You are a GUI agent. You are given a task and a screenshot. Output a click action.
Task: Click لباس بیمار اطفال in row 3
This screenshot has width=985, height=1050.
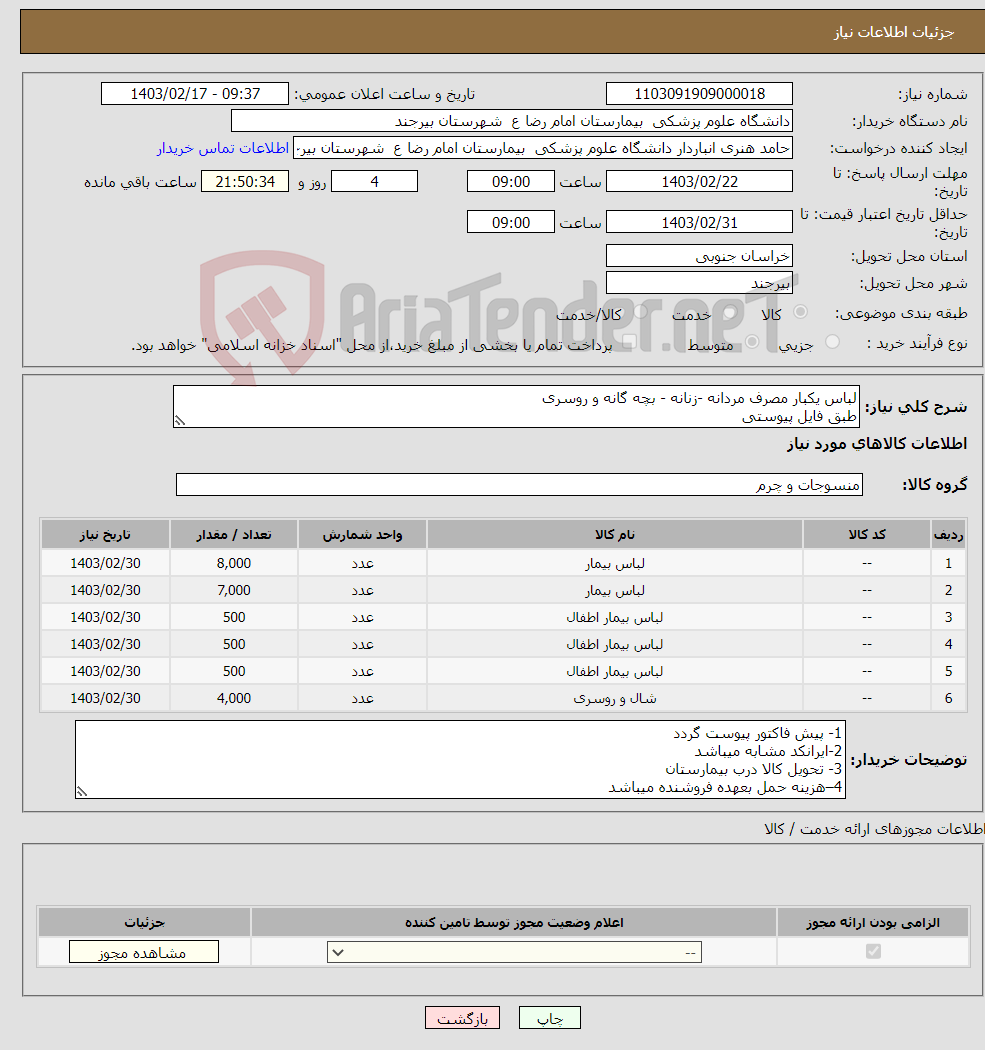pos(615,617)
